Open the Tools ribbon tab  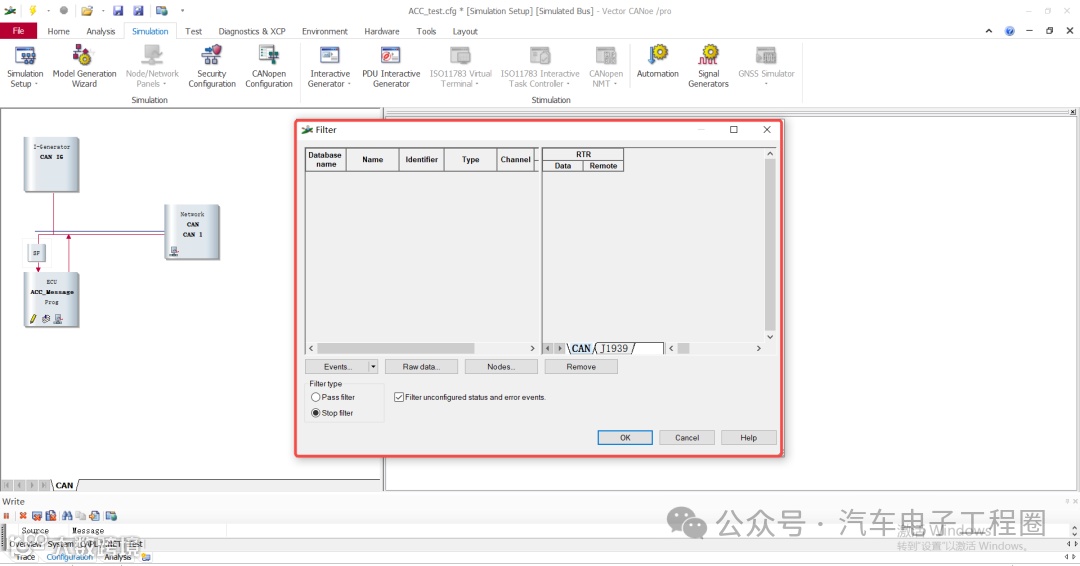pyautogui.click(x=426, y=31)
